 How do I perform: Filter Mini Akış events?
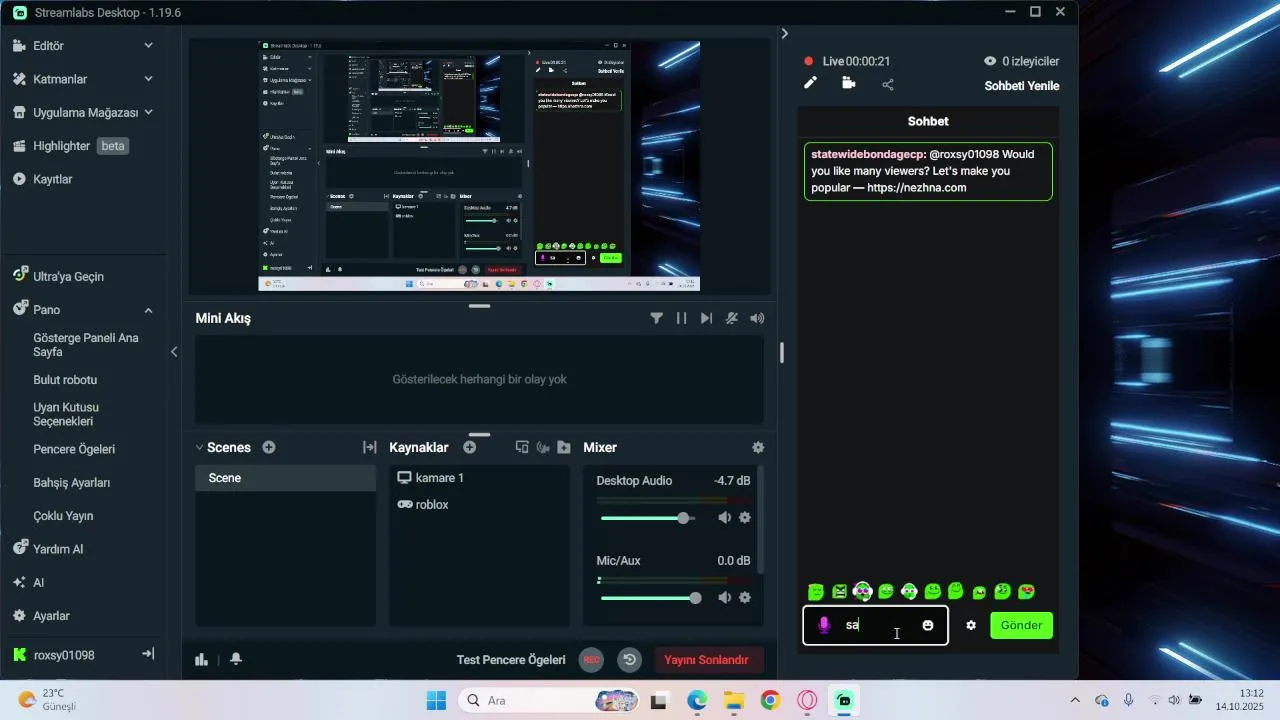(x=656, y=318)
